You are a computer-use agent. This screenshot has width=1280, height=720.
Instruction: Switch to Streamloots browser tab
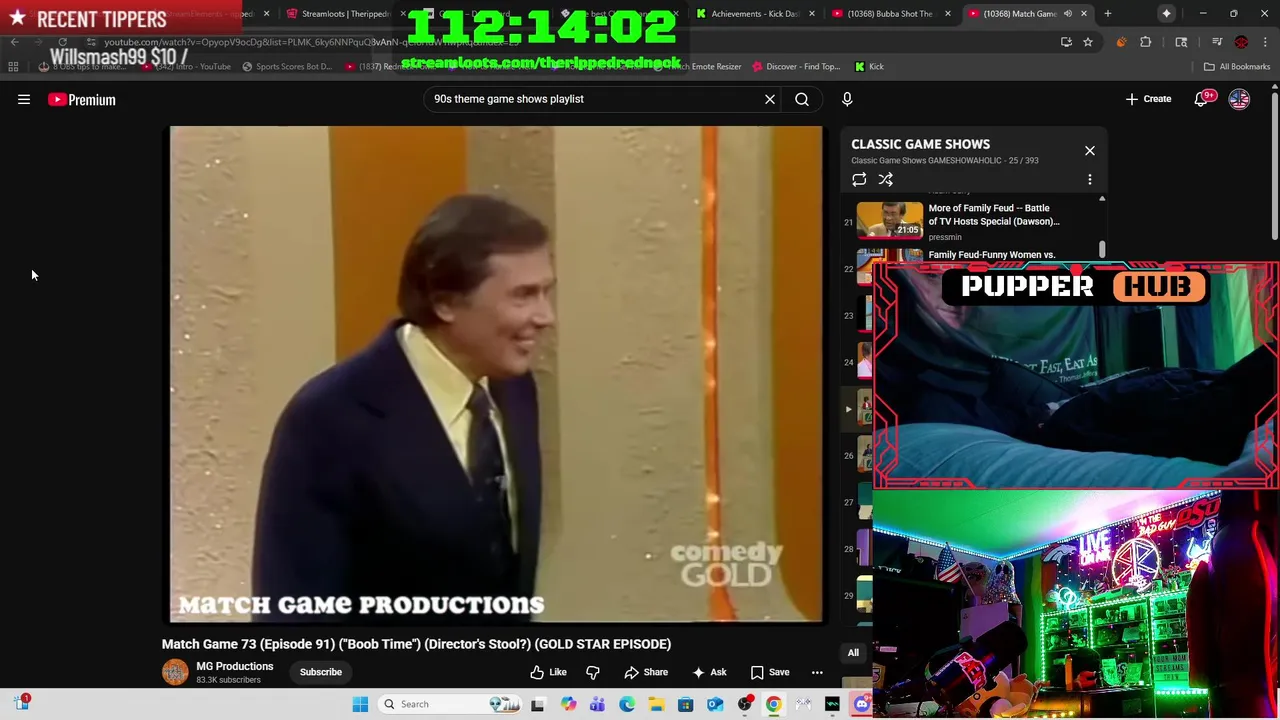tap(345, 14)
